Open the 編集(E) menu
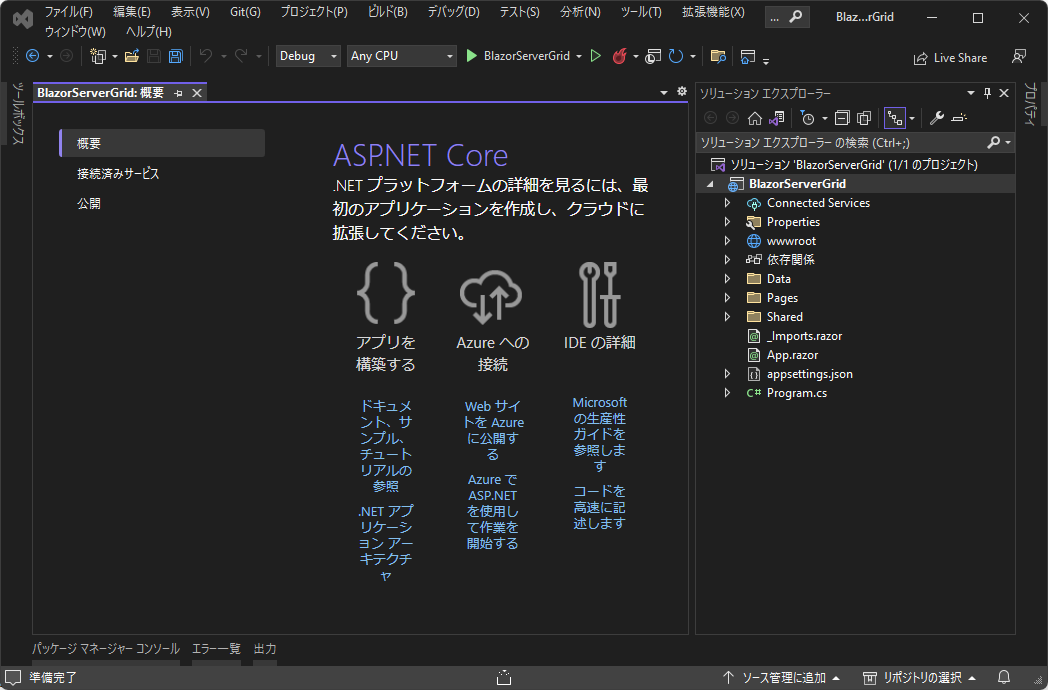 132,12
